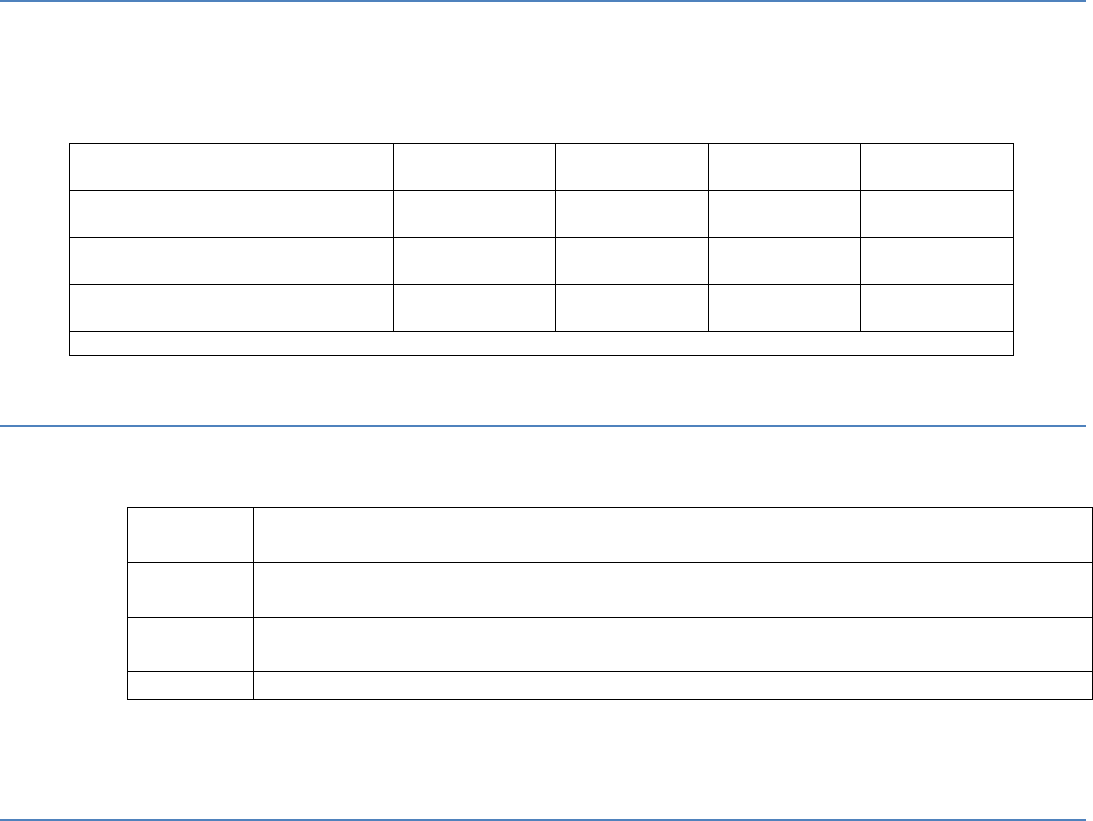Click fourth-column header cell in upper table
The image size is (1093, 821).
coord(784,167)
